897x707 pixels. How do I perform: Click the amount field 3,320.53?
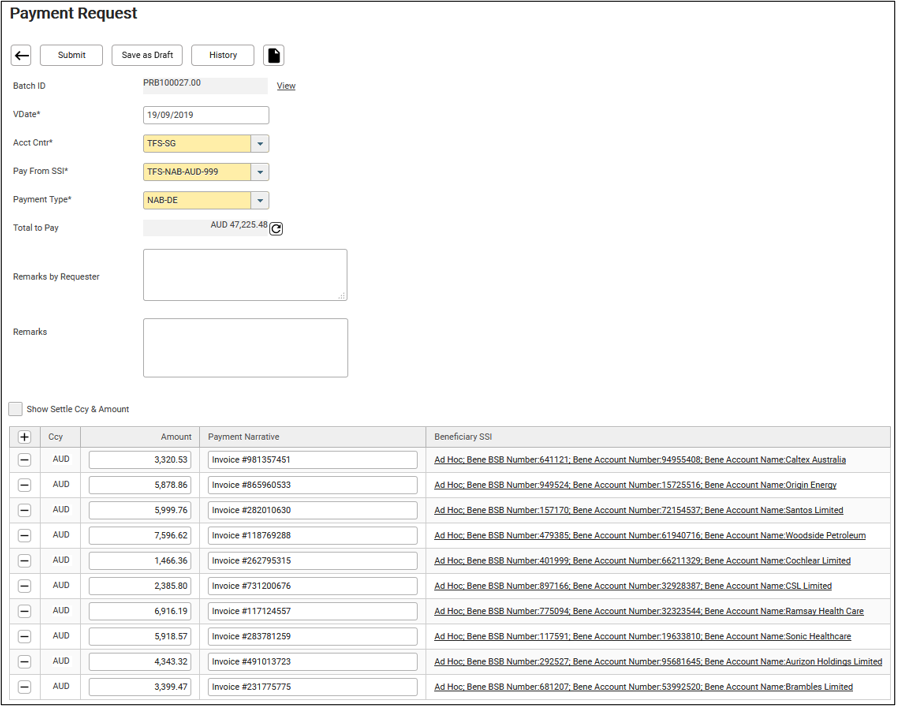[140, 460]
